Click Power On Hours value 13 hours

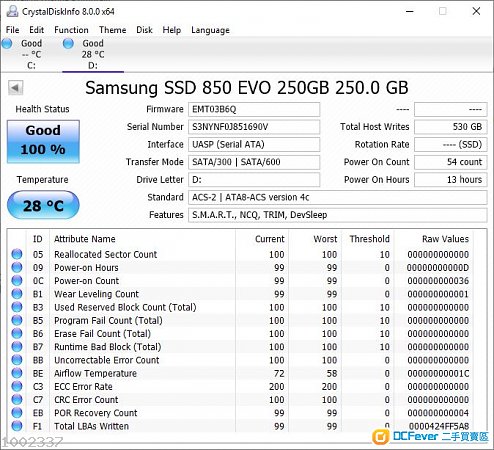pos(451,180)
